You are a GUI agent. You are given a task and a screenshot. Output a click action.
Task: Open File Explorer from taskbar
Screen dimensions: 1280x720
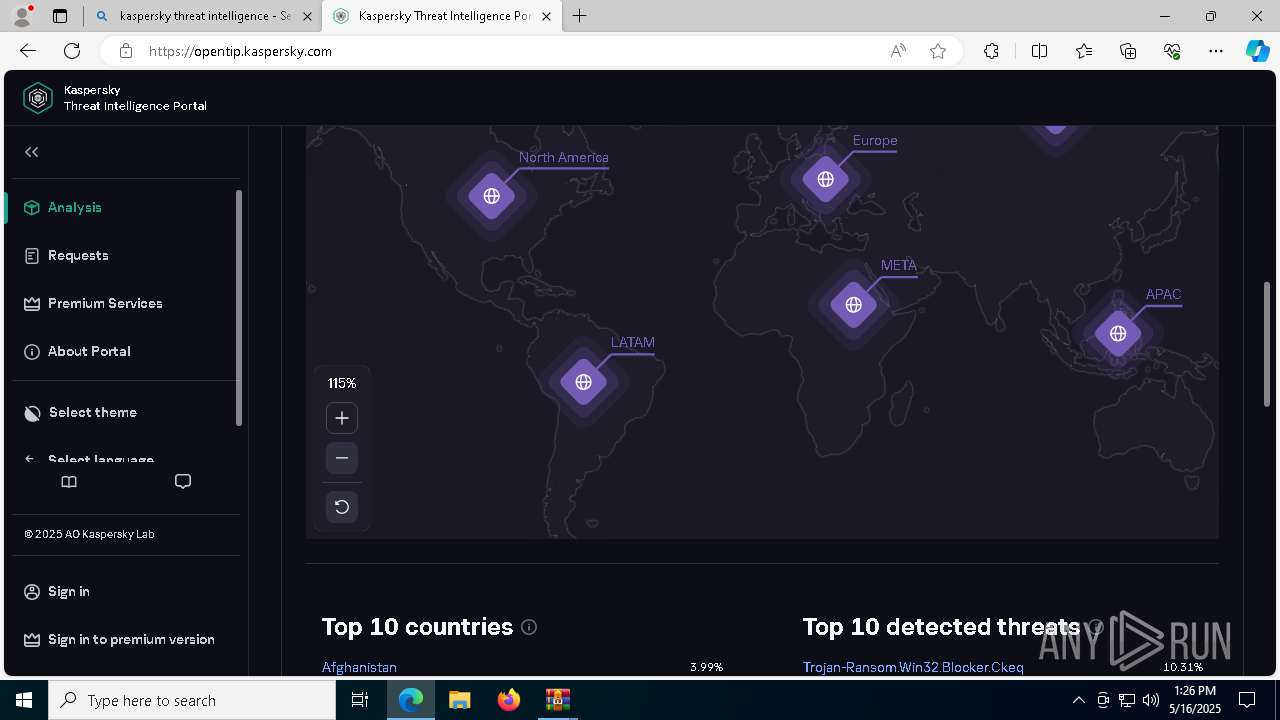click(459, 700)
